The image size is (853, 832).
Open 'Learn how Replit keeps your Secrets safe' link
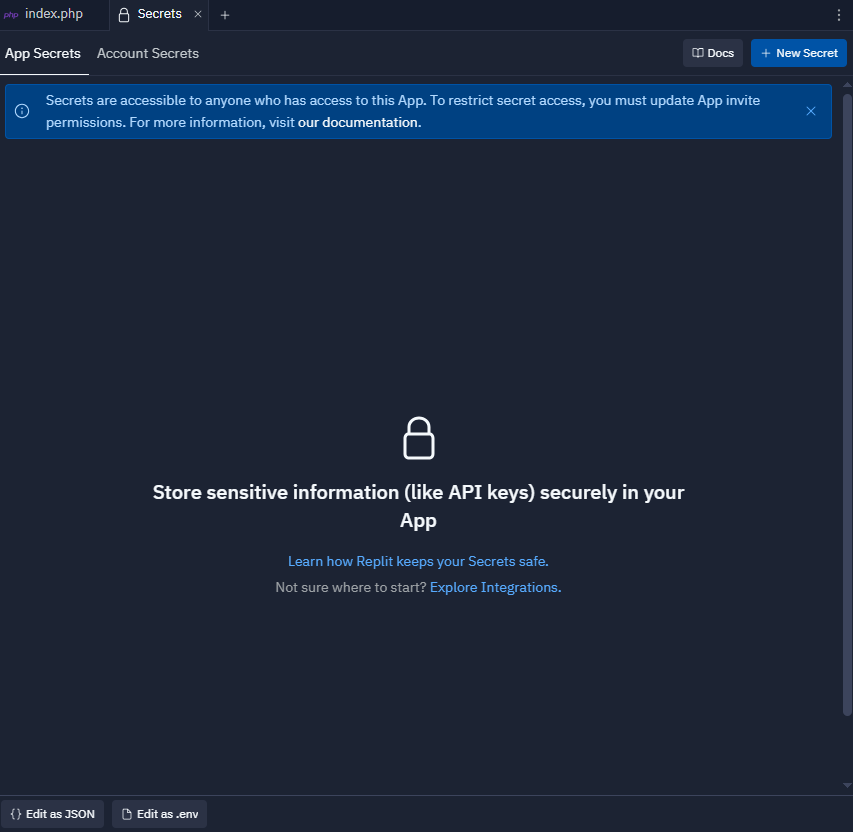coord(418,561)
